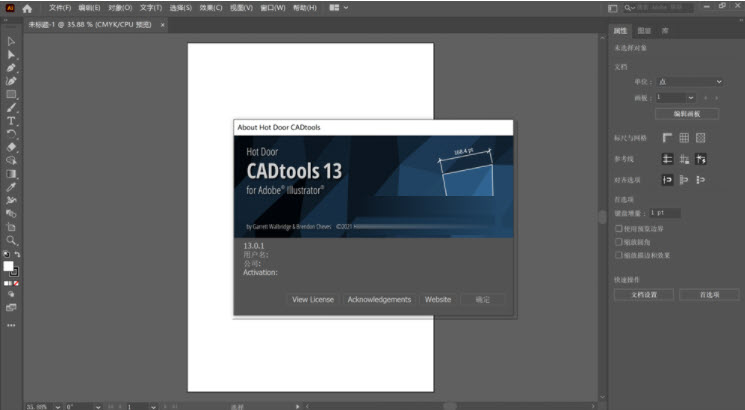Open the units dropdown in properties
Screen dimensions: 745x410
coord(690,82)
